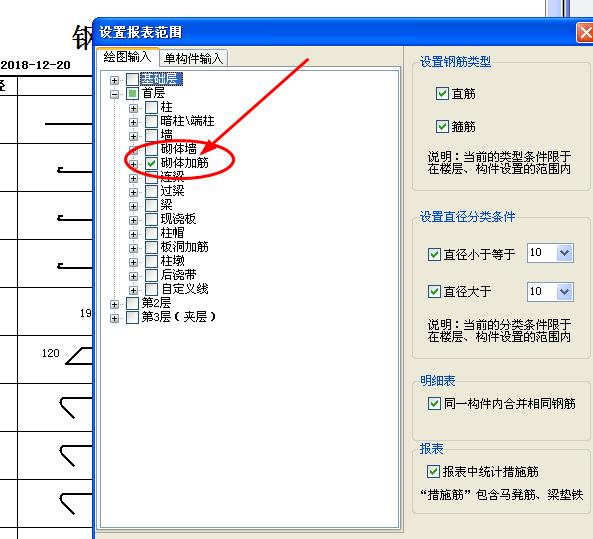This screenshot has width=593, height=539.
Task: Check the 后浇带 checkbox
Action: 151,275
